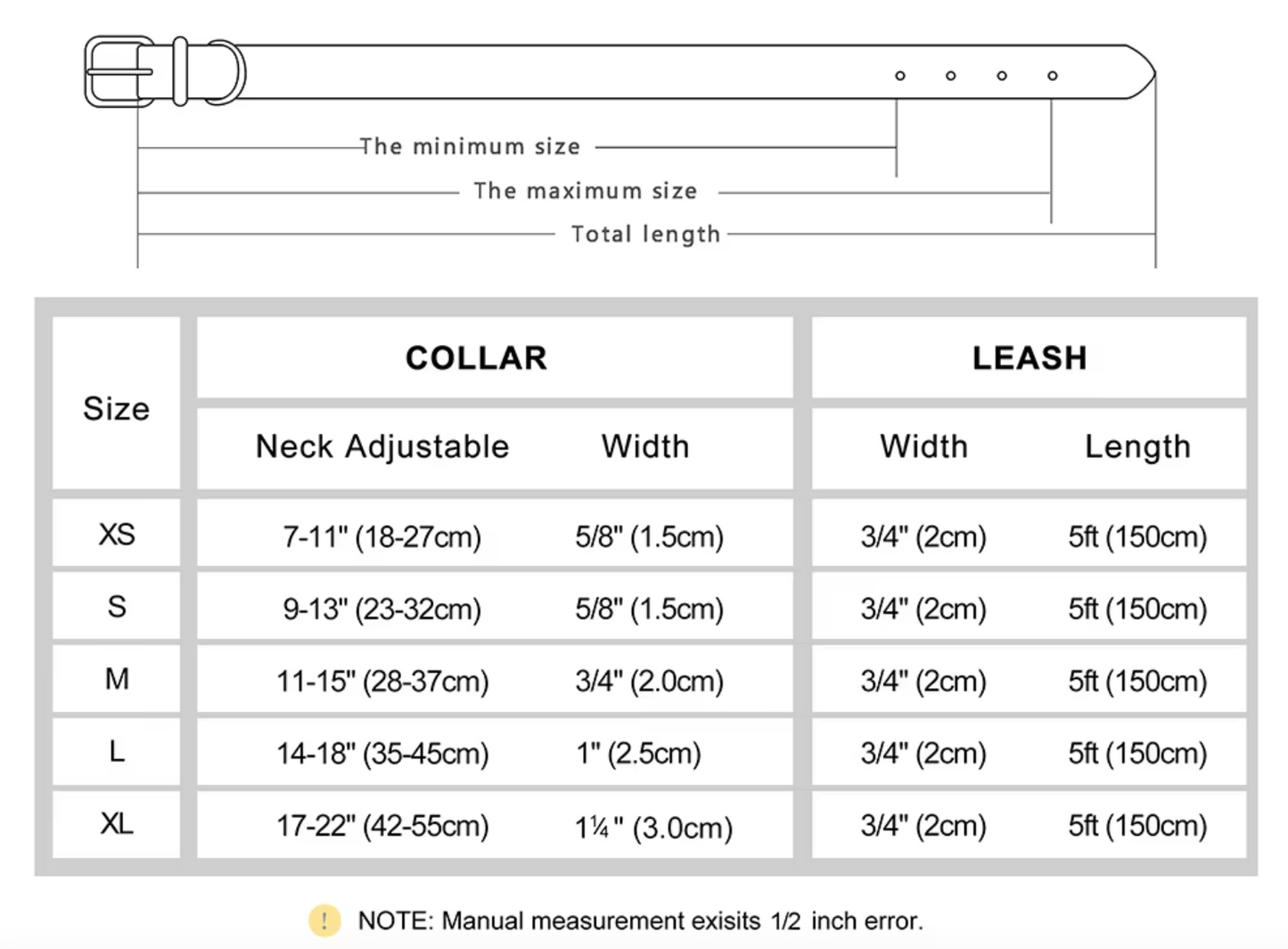Click the Length subheading under LEASH
The image size is (1288, 949).
[1137, 446]
